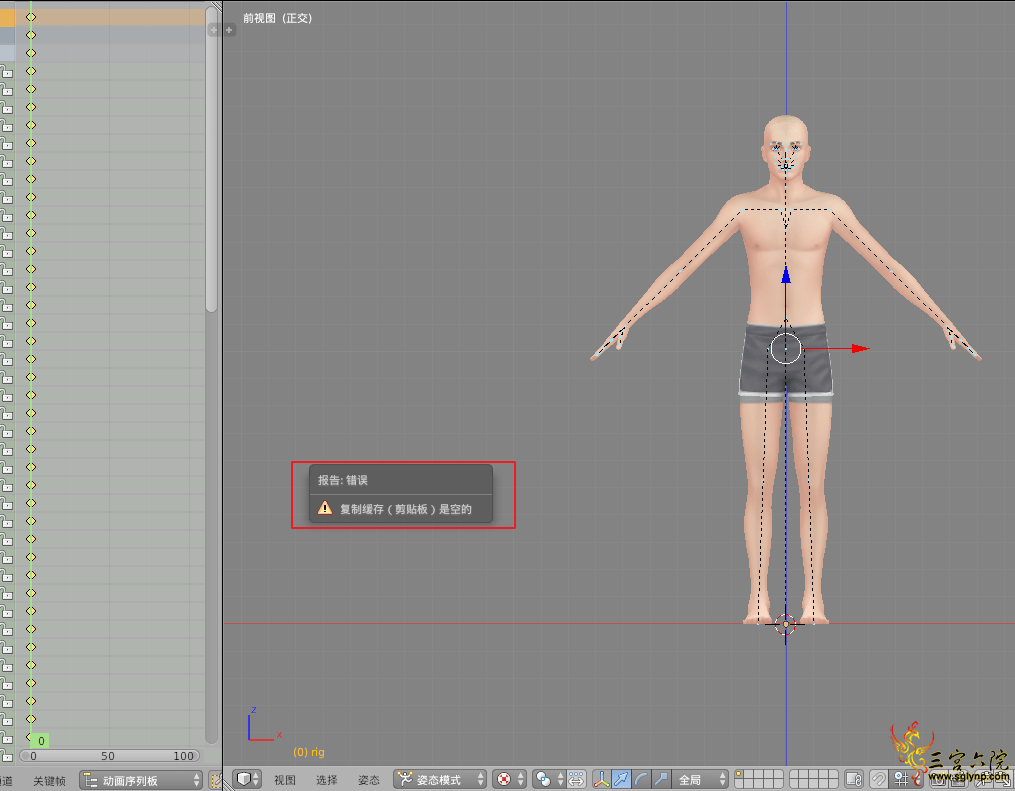The image size is (1015, 791).
Task: Click the keyframe diamond in the orange row
Action: [31, 17]
